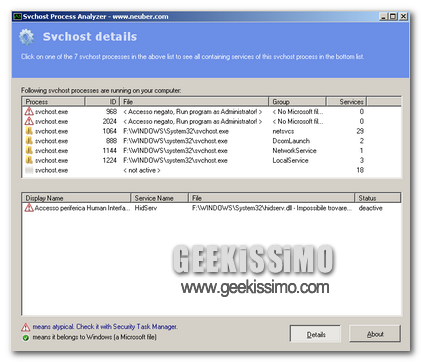Click 'No Microsoft fil...' group for ID 968

point(298,111)
